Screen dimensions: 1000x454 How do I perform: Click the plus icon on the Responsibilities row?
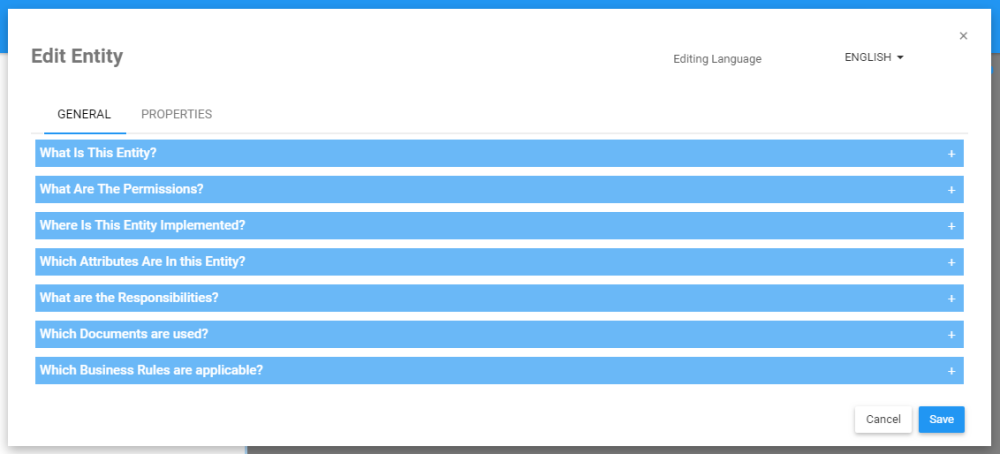[x=951, y=298]
